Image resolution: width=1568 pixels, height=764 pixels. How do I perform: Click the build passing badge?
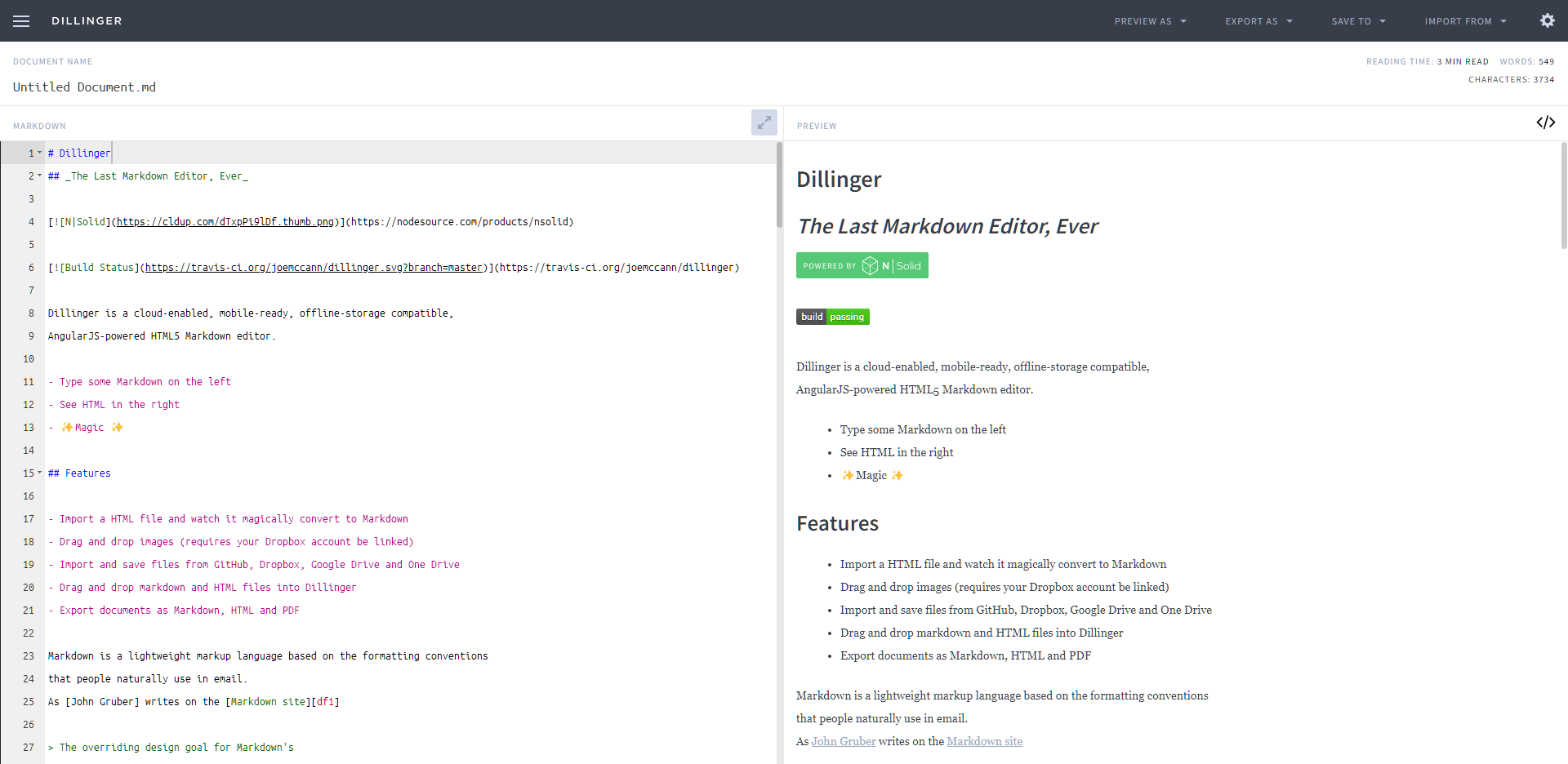click(x=832, y=317)
